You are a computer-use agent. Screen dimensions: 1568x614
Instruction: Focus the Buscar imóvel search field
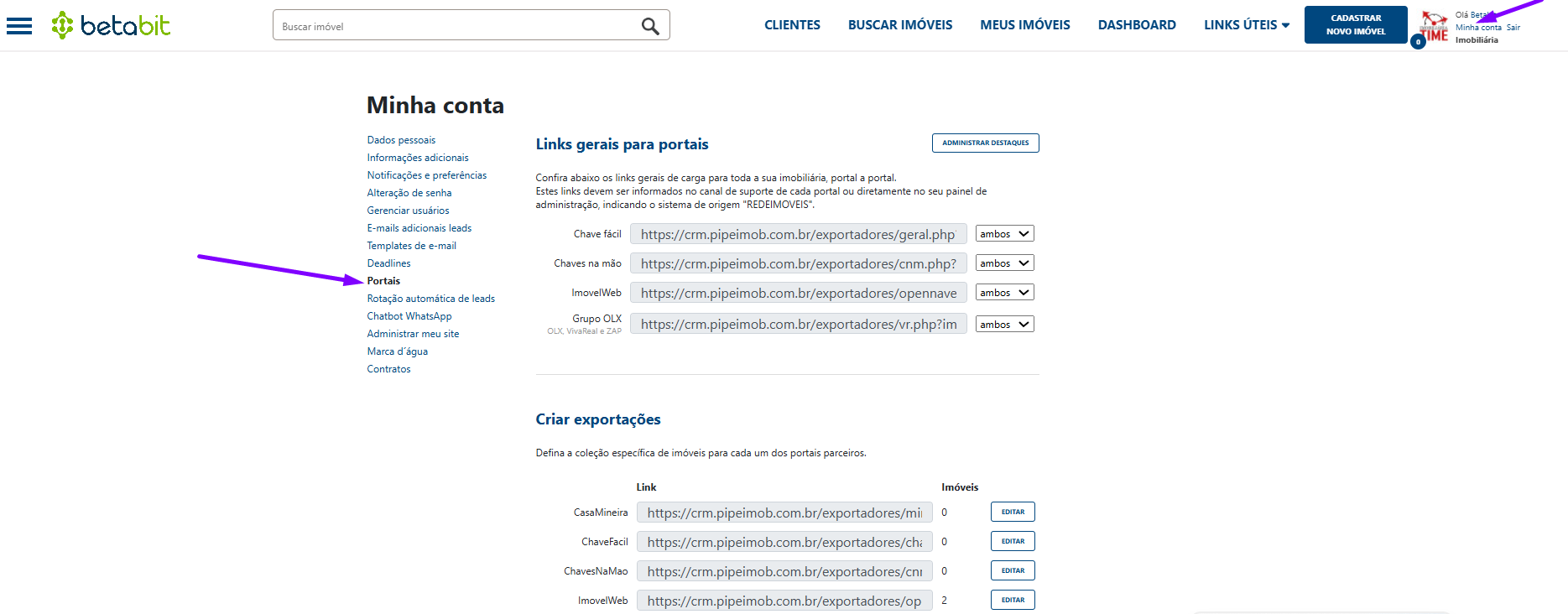point(457,26)
